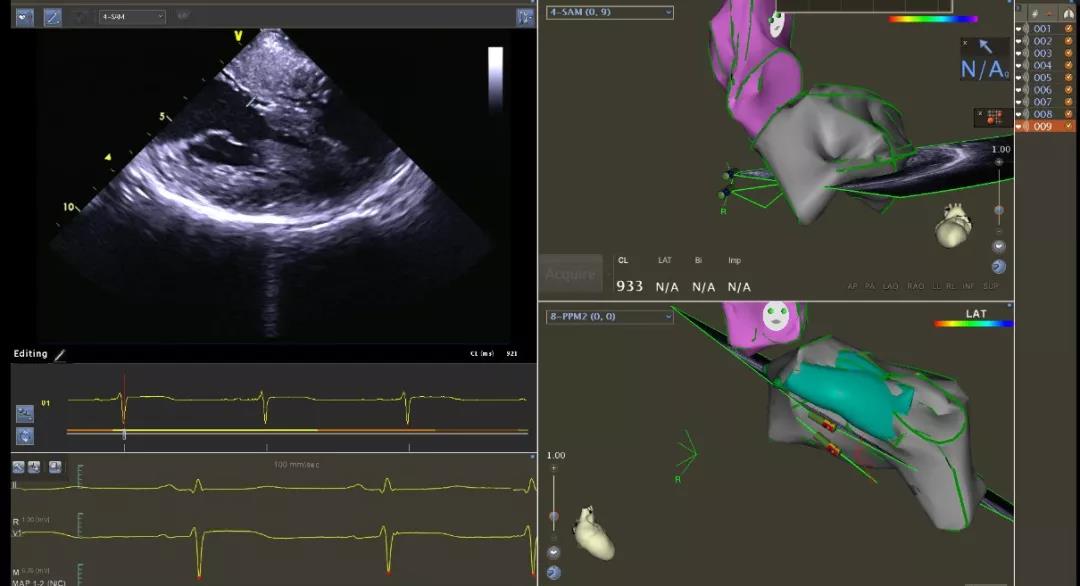The image size is (1080, 586).
Task: Click upper map round rotate button
Action: point(999,266)
